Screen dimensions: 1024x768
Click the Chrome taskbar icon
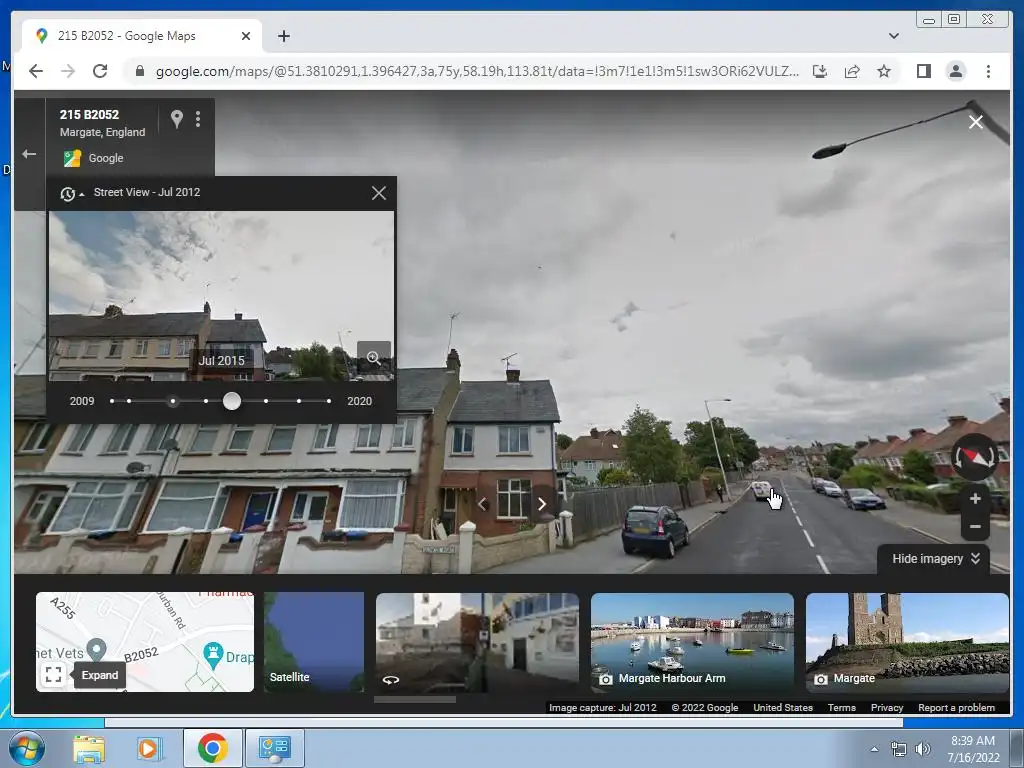[212, 748]
